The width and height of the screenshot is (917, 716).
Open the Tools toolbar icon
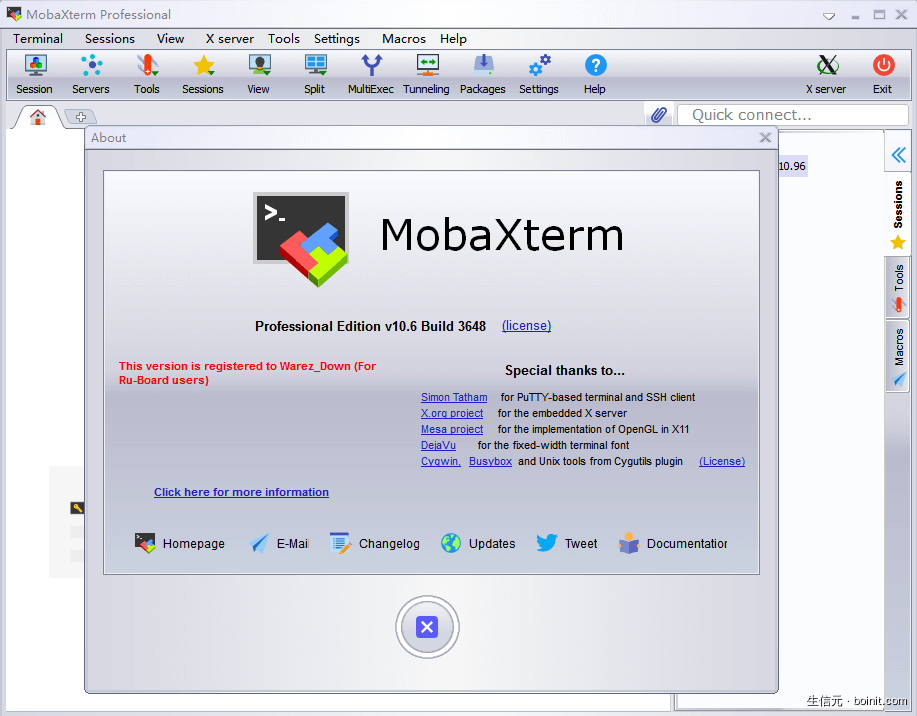click(147, 74)
